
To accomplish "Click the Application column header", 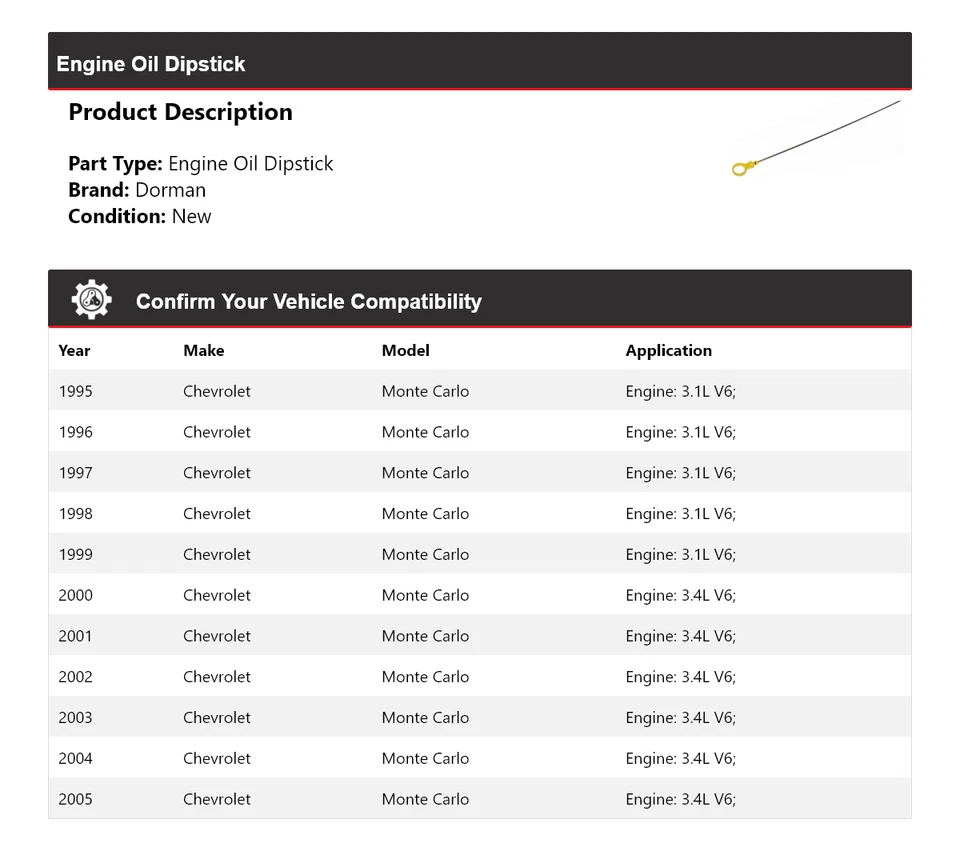I will click(668, 351).
